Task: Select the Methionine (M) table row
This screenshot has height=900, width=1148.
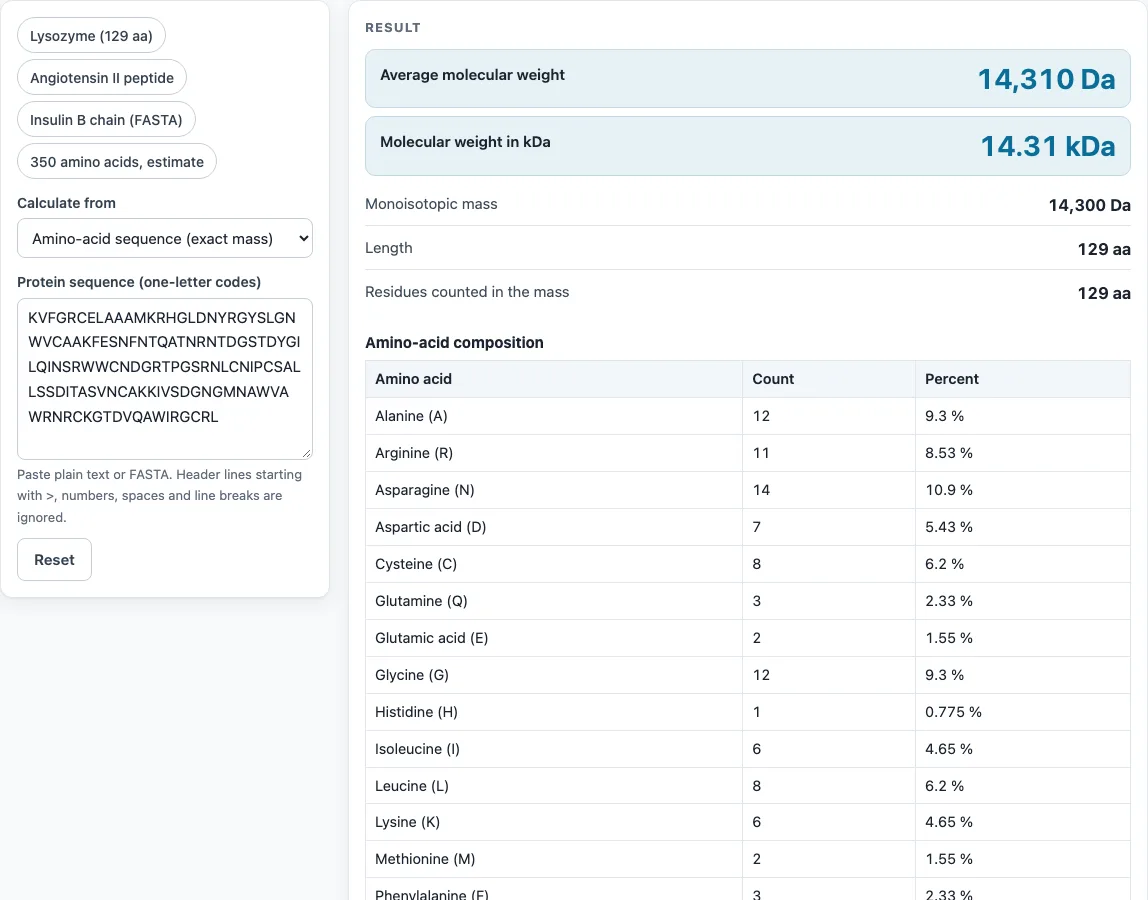Action: [x=748, y=859]
